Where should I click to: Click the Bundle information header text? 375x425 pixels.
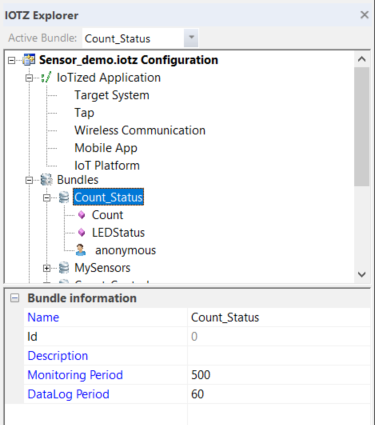(x=82, y=298)
